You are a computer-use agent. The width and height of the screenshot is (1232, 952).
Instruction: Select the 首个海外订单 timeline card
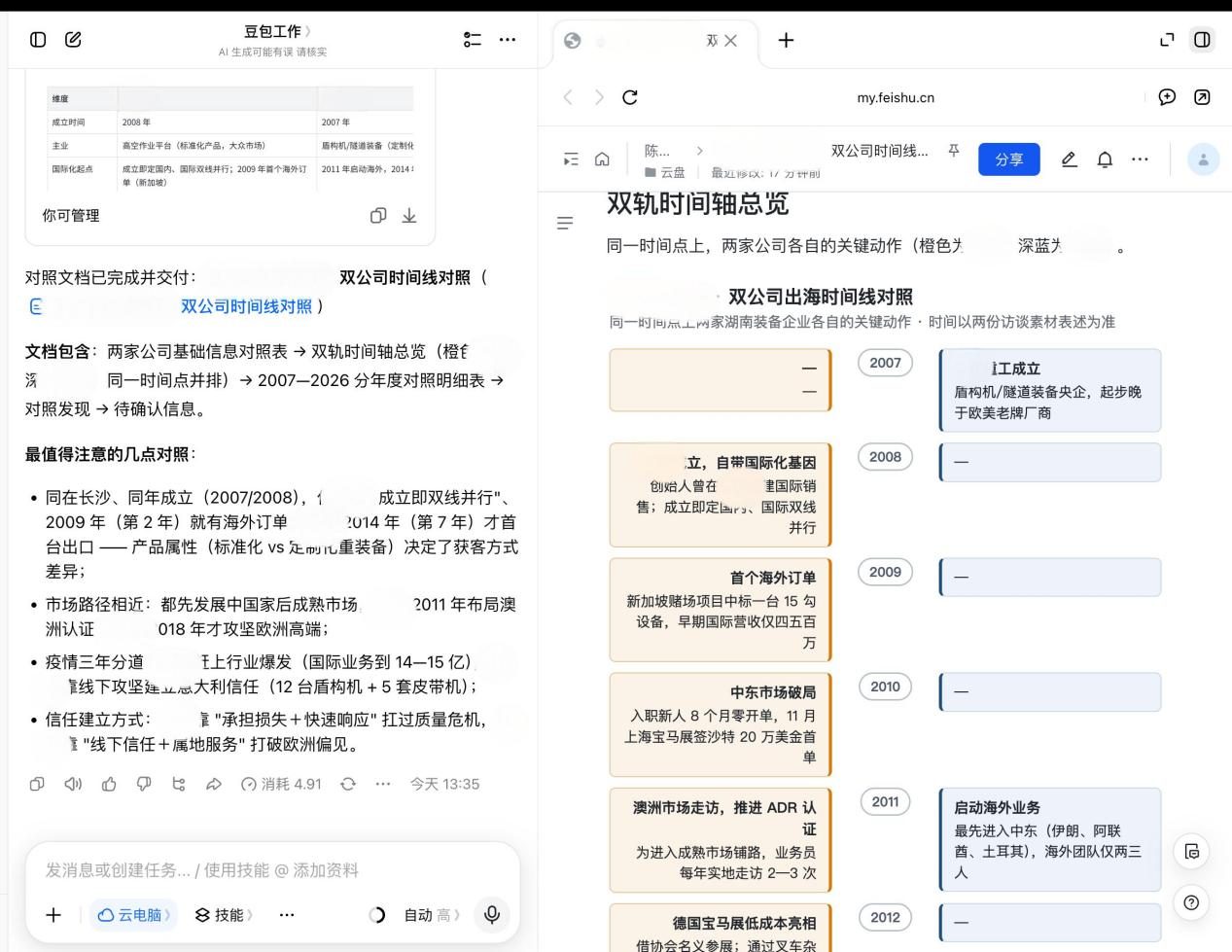(x=721, y=610)
